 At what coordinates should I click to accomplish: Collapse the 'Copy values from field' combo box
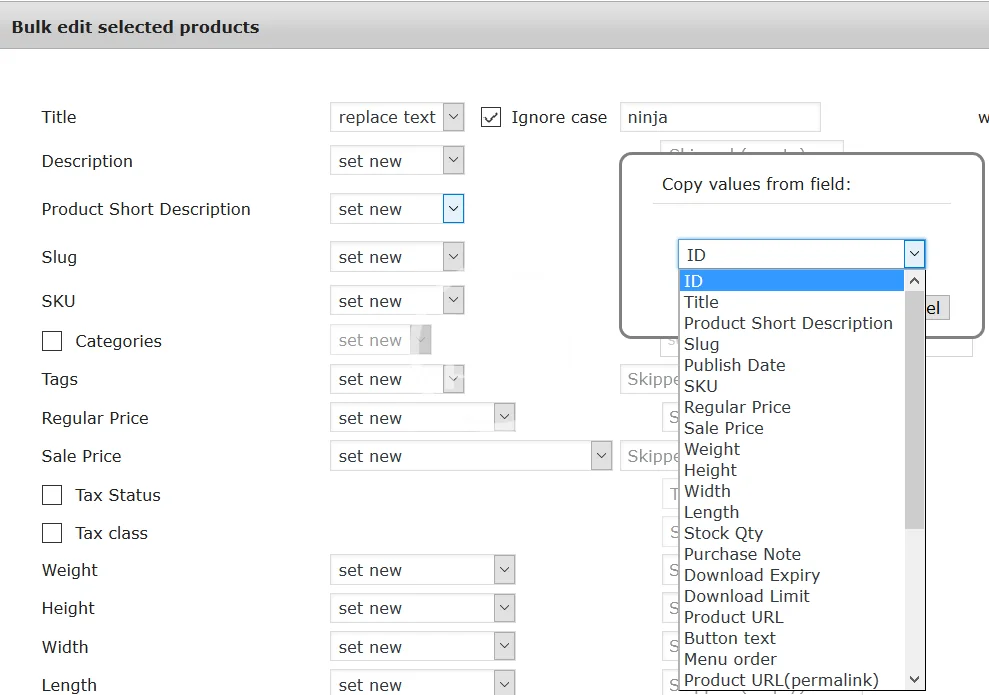pos(914,254)
